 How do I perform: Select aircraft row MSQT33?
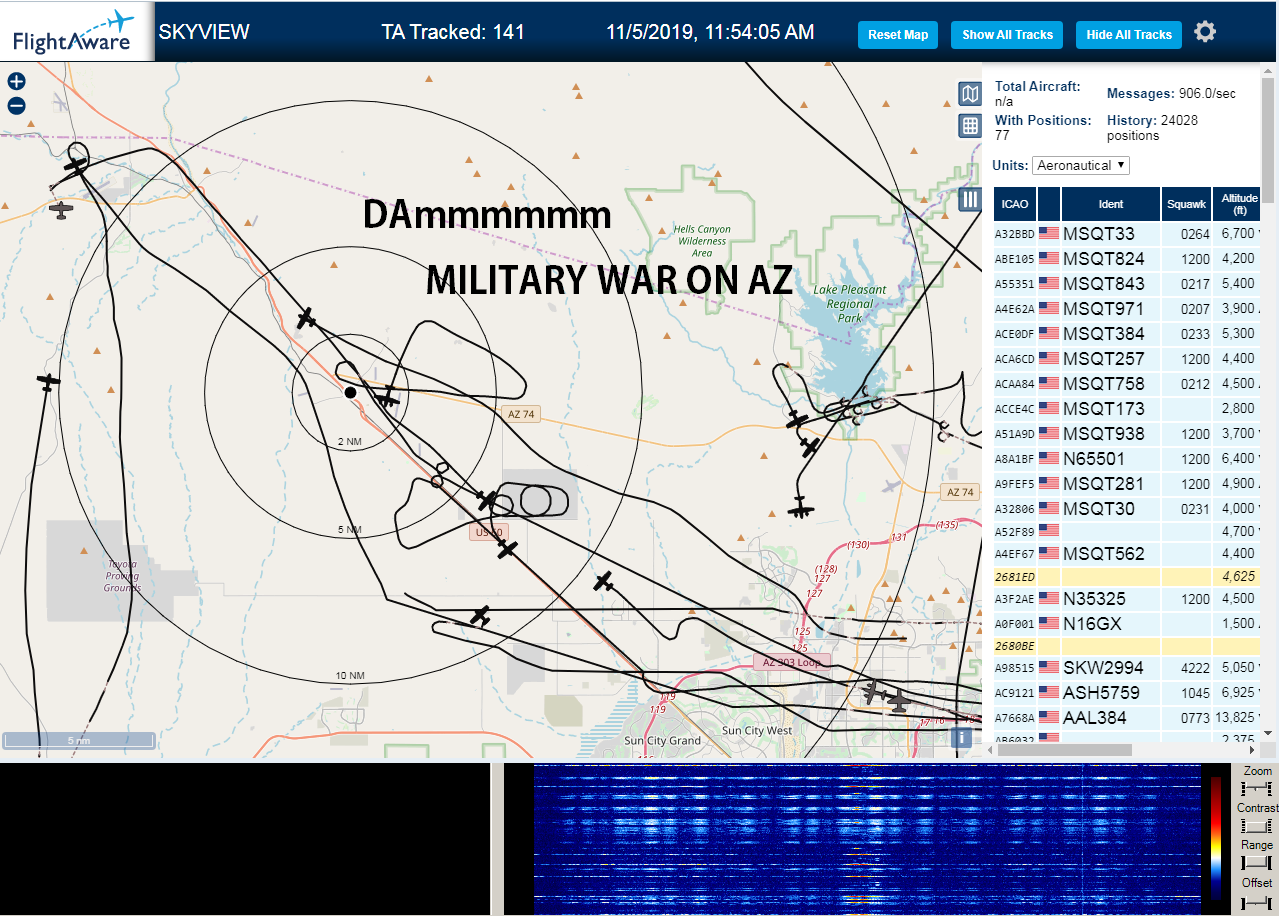point(1128,234)
